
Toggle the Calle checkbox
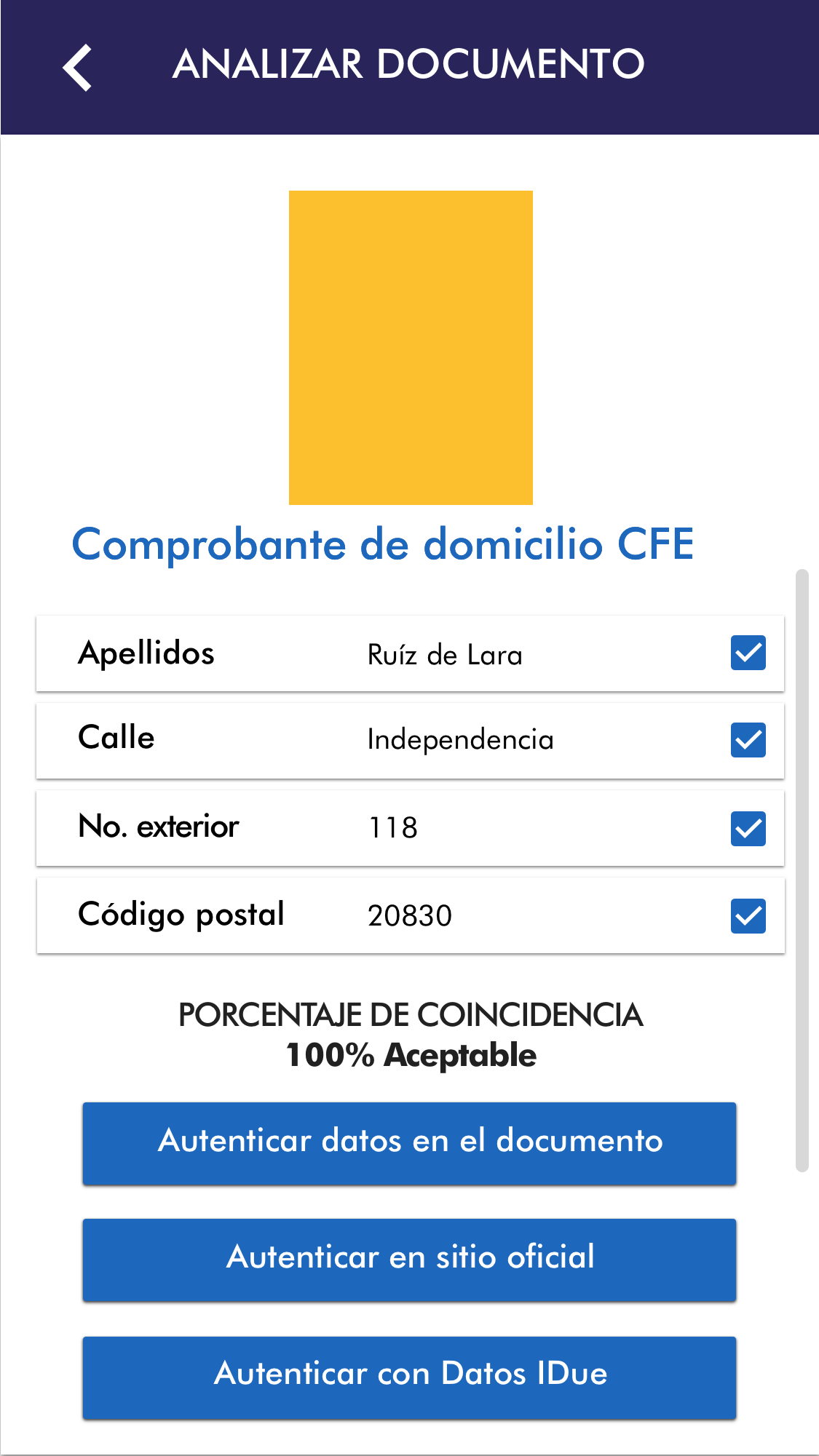click(x=748, y=740)
